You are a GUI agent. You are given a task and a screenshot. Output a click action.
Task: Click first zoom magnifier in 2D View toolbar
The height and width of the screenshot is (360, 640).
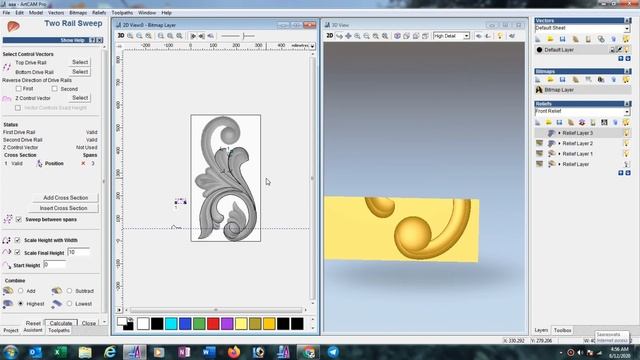pos(130,36)
